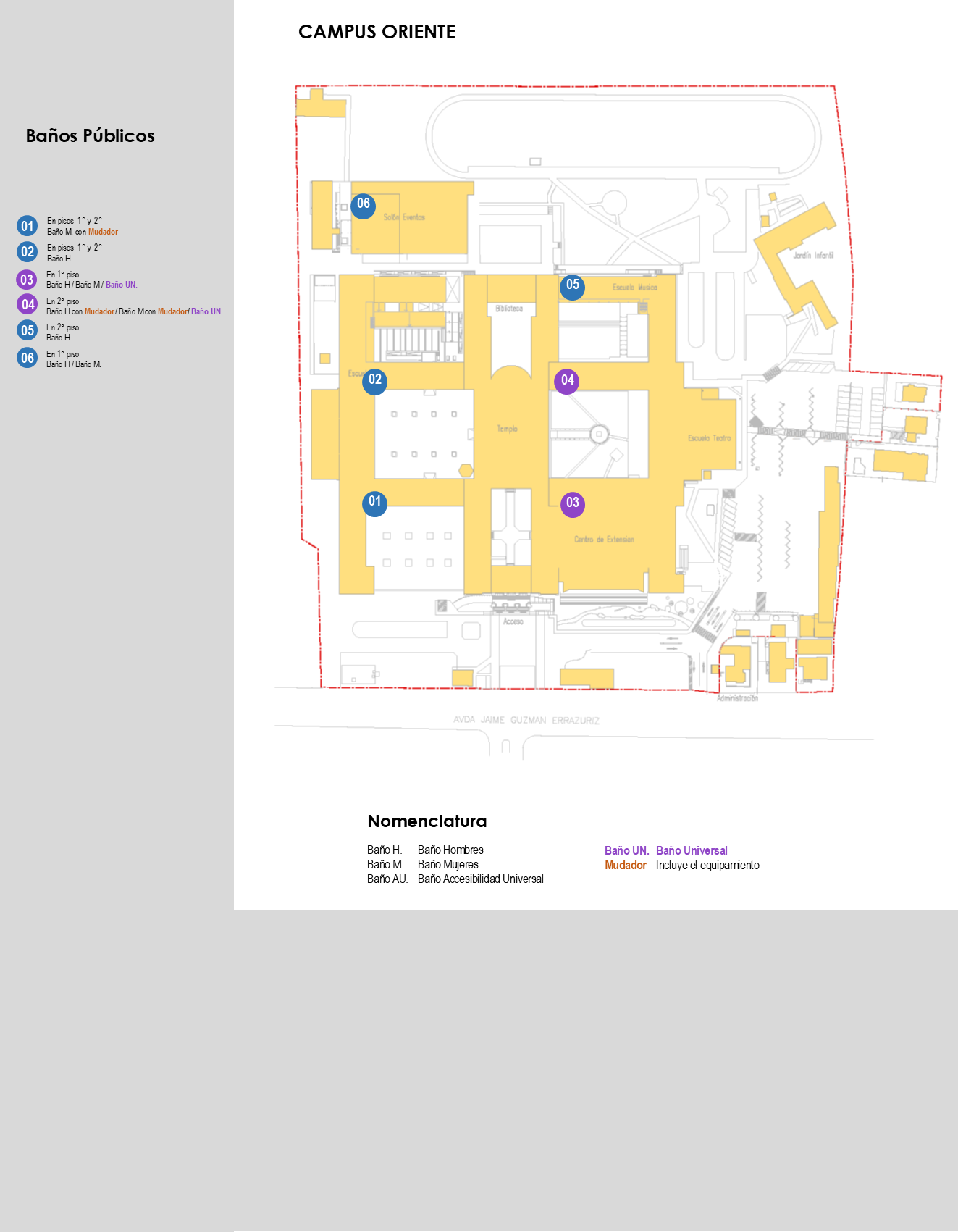Image resolution: width=958 pixels, height=1232 pixels.
Task: Click badge 02 in the sidebar list
Action: tap(28, 252)
